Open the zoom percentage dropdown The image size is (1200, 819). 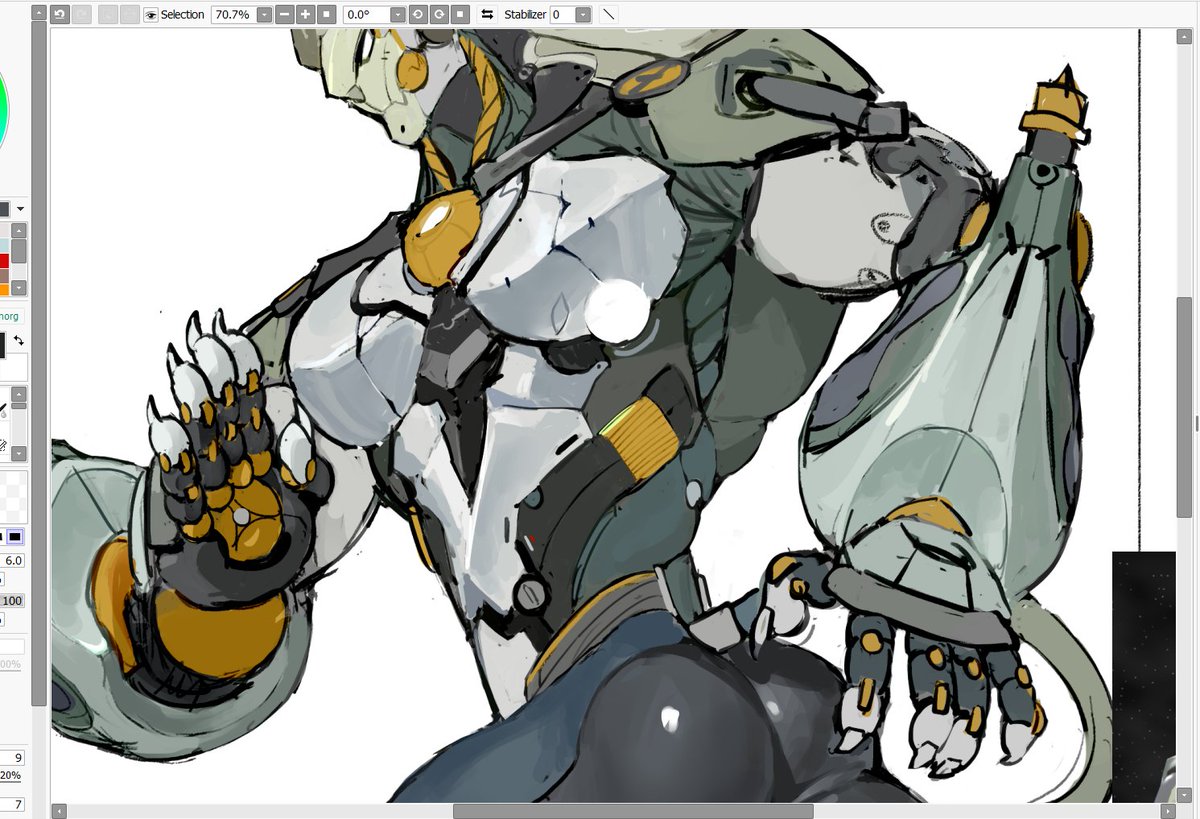pyautogui.click(x=264, y=15)
